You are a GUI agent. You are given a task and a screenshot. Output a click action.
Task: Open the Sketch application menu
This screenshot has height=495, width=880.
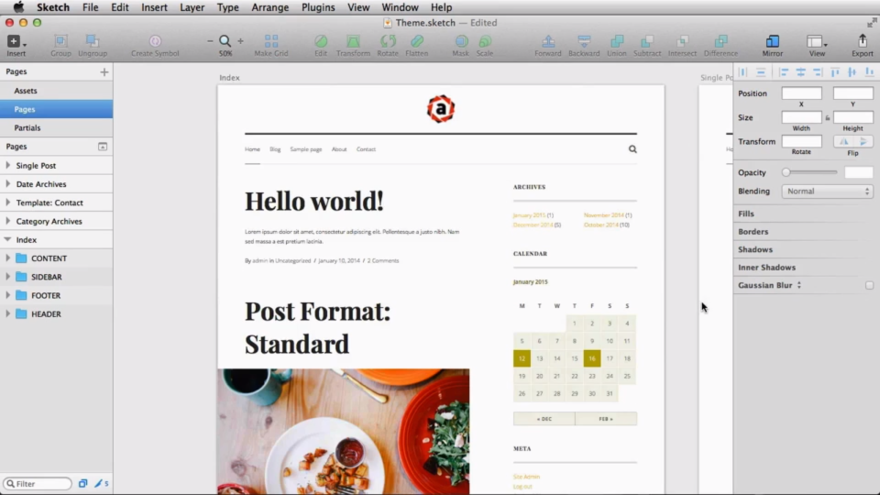click(53, 7)
